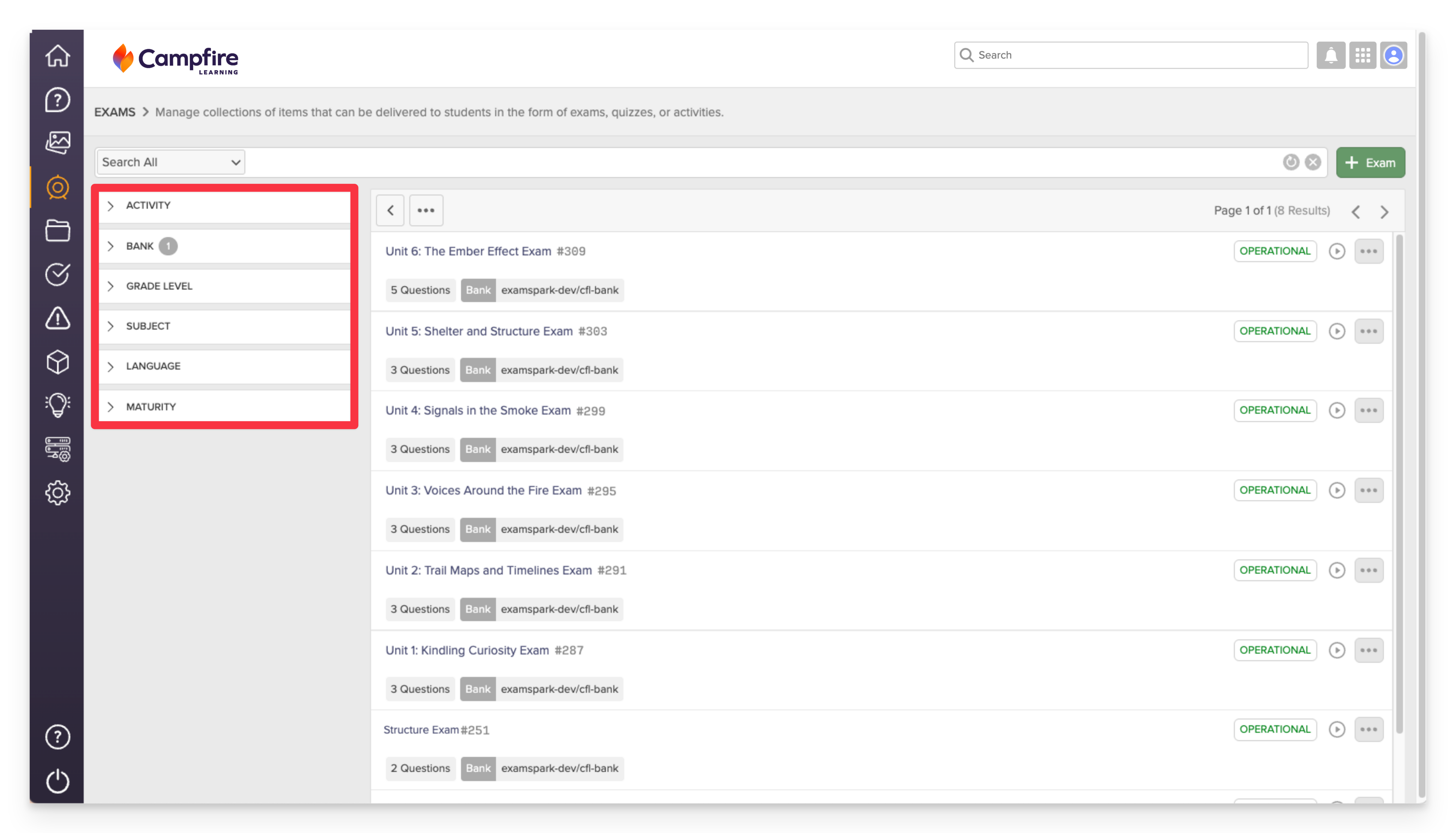Click the BANK filter count badge
Viewport: 1456px width, 833px height.
(168, 246)
